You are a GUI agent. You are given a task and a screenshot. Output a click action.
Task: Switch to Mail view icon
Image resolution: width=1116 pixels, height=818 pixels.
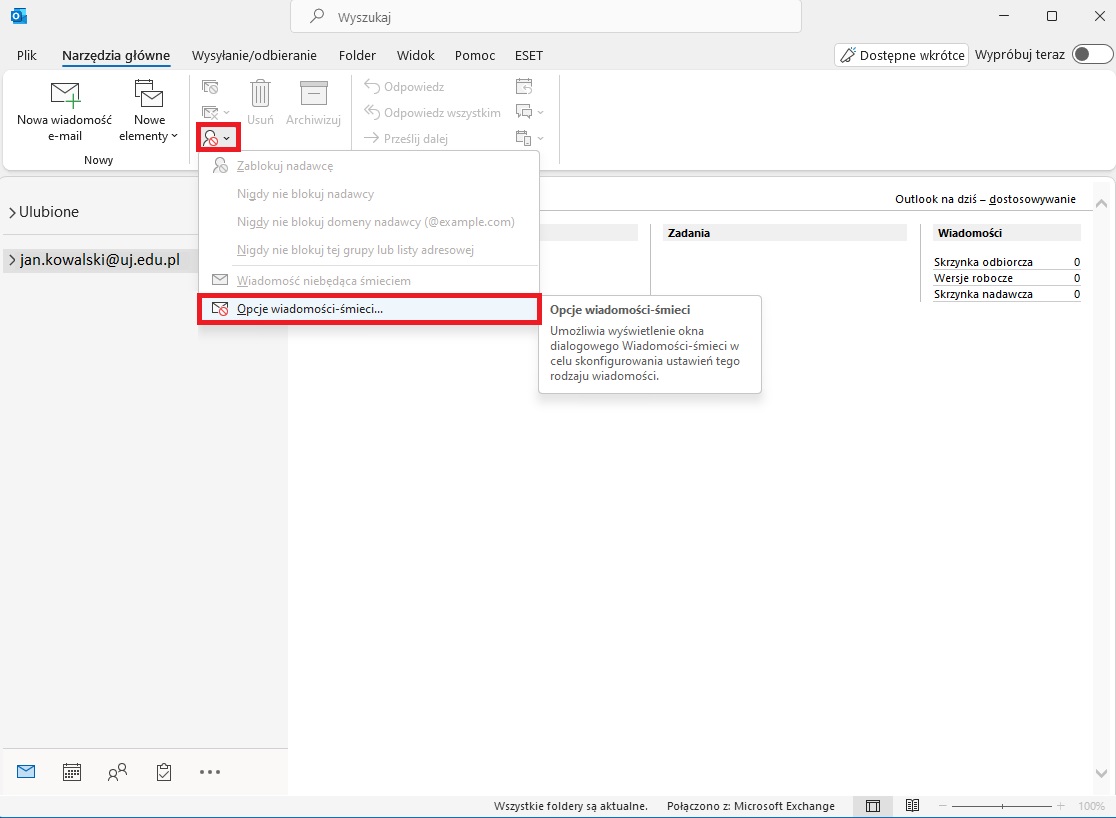click(x=26, y=771)
